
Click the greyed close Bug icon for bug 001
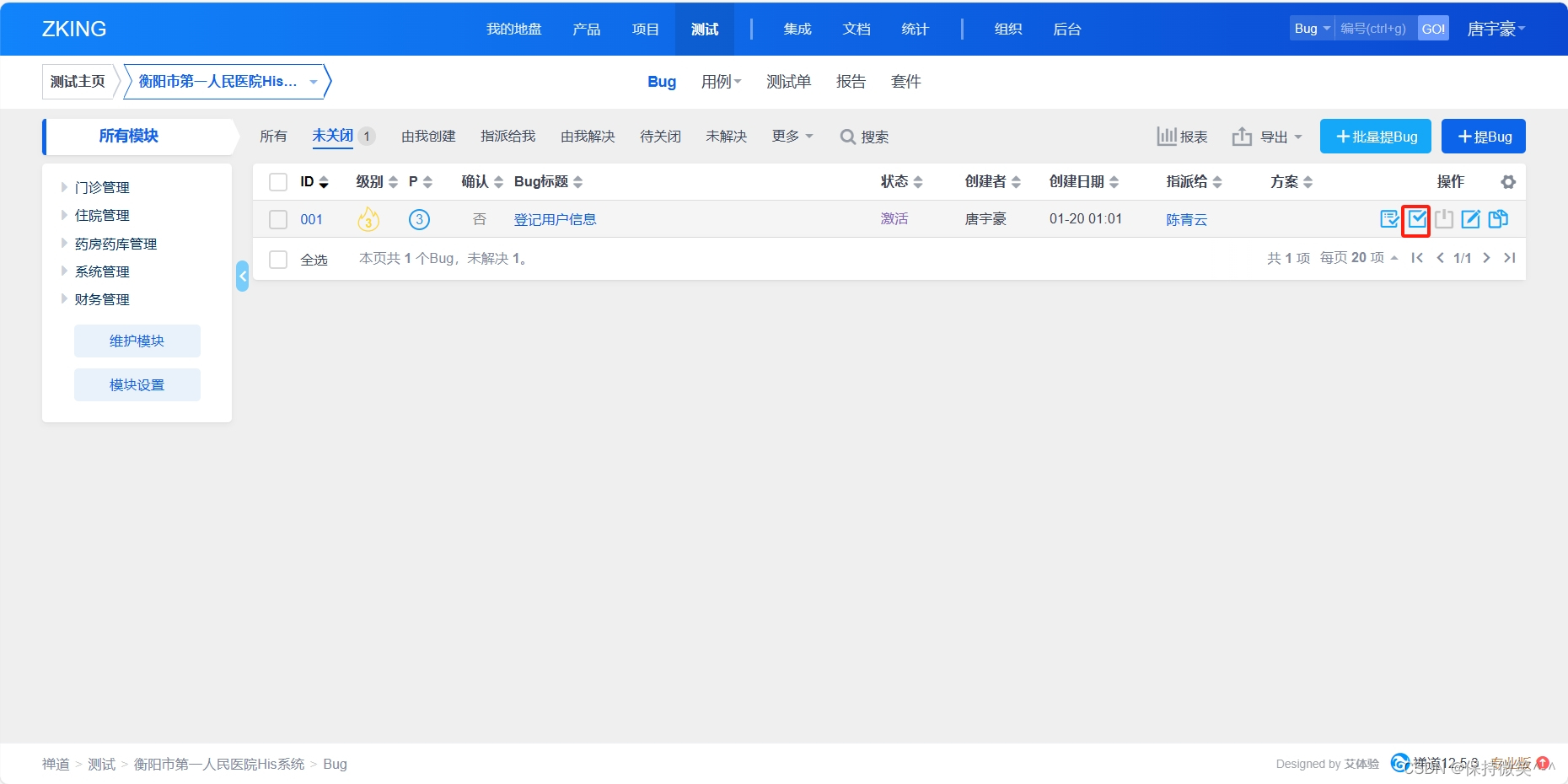(1444, 219)
